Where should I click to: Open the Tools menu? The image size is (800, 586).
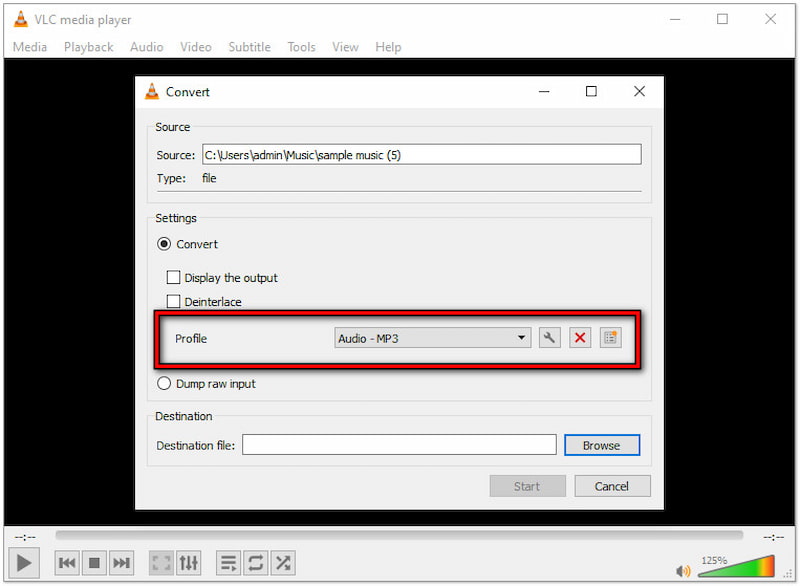coord(301,47)
